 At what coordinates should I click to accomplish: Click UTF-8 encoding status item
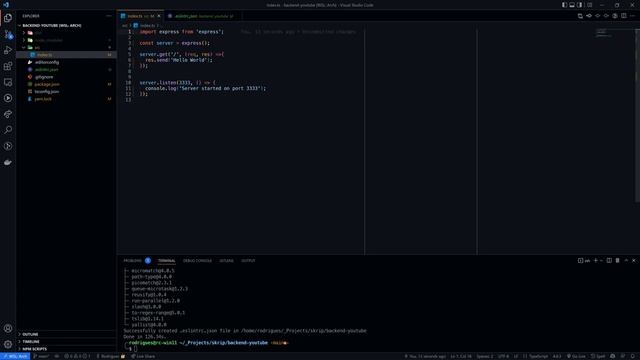tap(503, 356)
